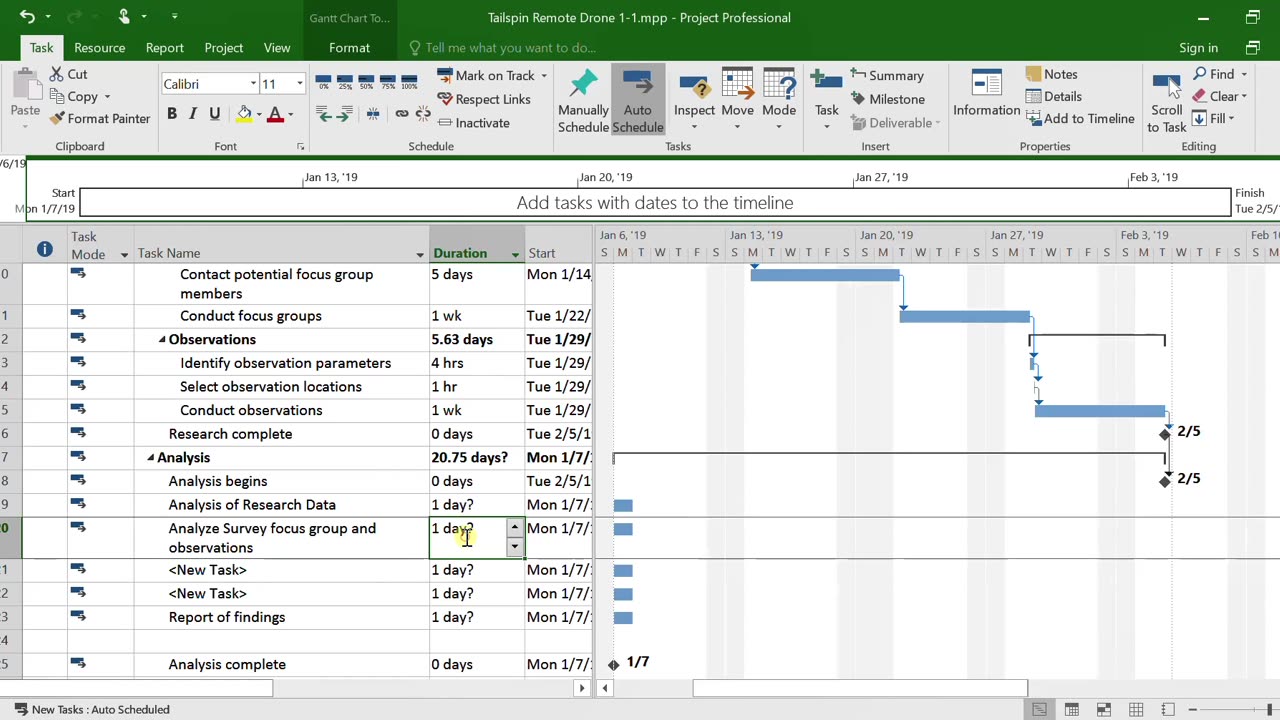Viewport: 1280px width, 720px height.
Task: Open the Task ribbon tab
Action: (41, 47)
